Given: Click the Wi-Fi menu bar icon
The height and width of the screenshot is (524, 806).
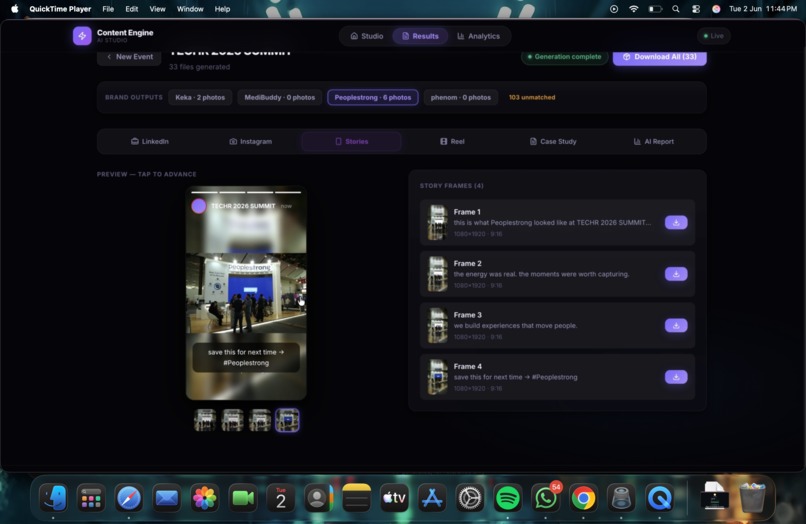Looking at the screenshot, I should point(634,9).
